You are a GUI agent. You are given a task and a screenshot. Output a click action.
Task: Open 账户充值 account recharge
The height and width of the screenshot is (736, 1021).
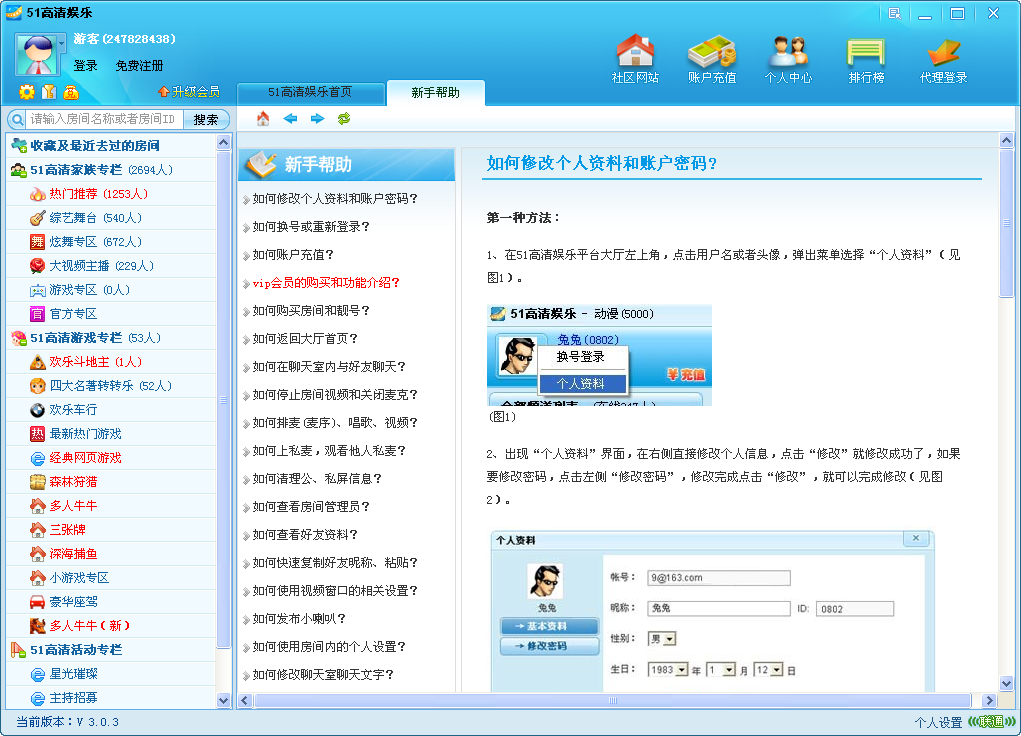711,58
